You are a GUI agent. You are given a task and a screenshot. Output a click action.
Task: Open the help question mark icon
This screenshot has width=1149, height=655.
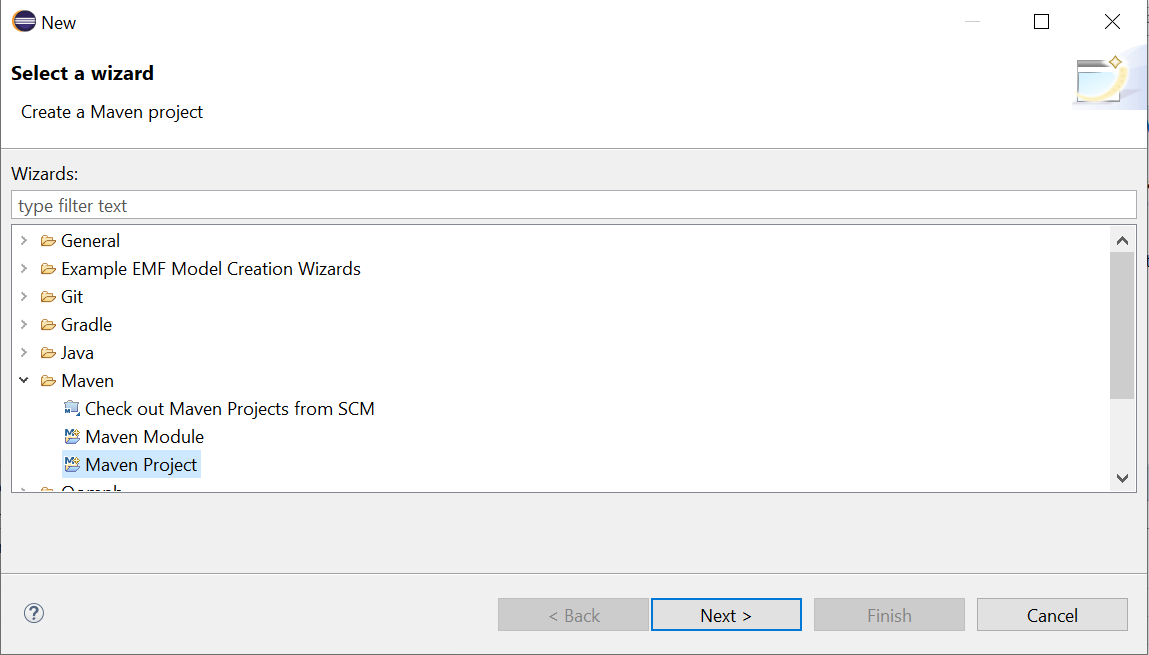pyautogui.click(x=34, y=613)
